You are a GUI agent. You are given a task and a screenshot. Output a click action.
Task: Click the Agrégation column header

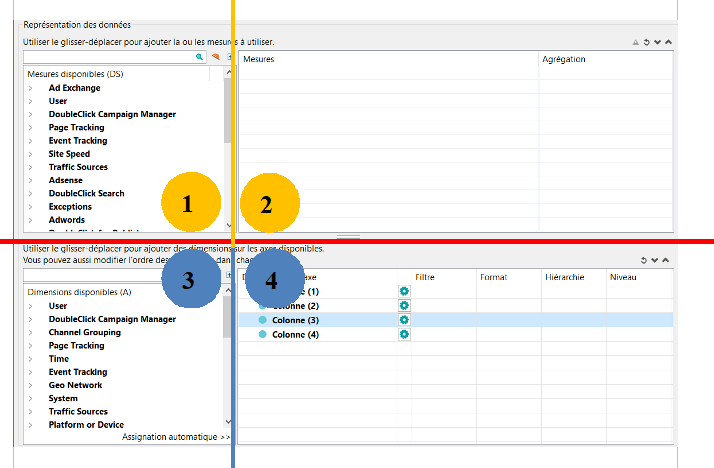click(564, 60)
